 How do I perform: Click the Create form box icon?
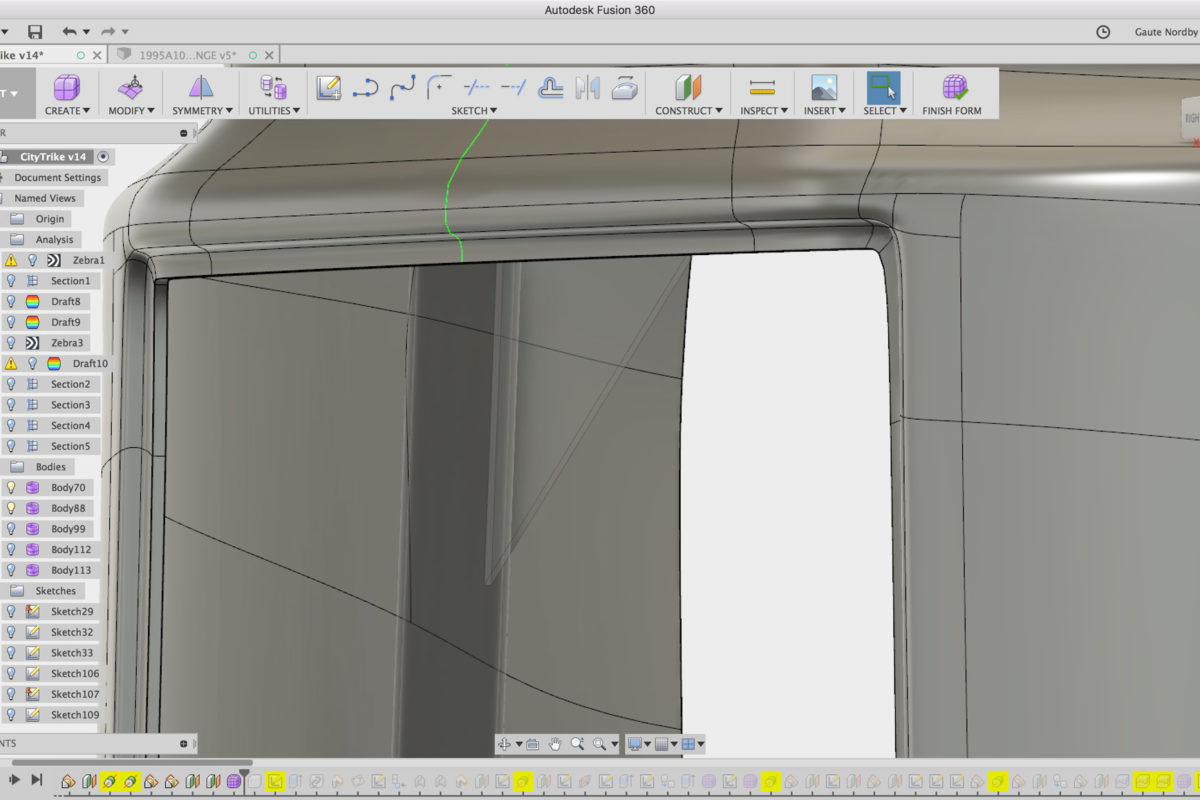click(67, 87)
